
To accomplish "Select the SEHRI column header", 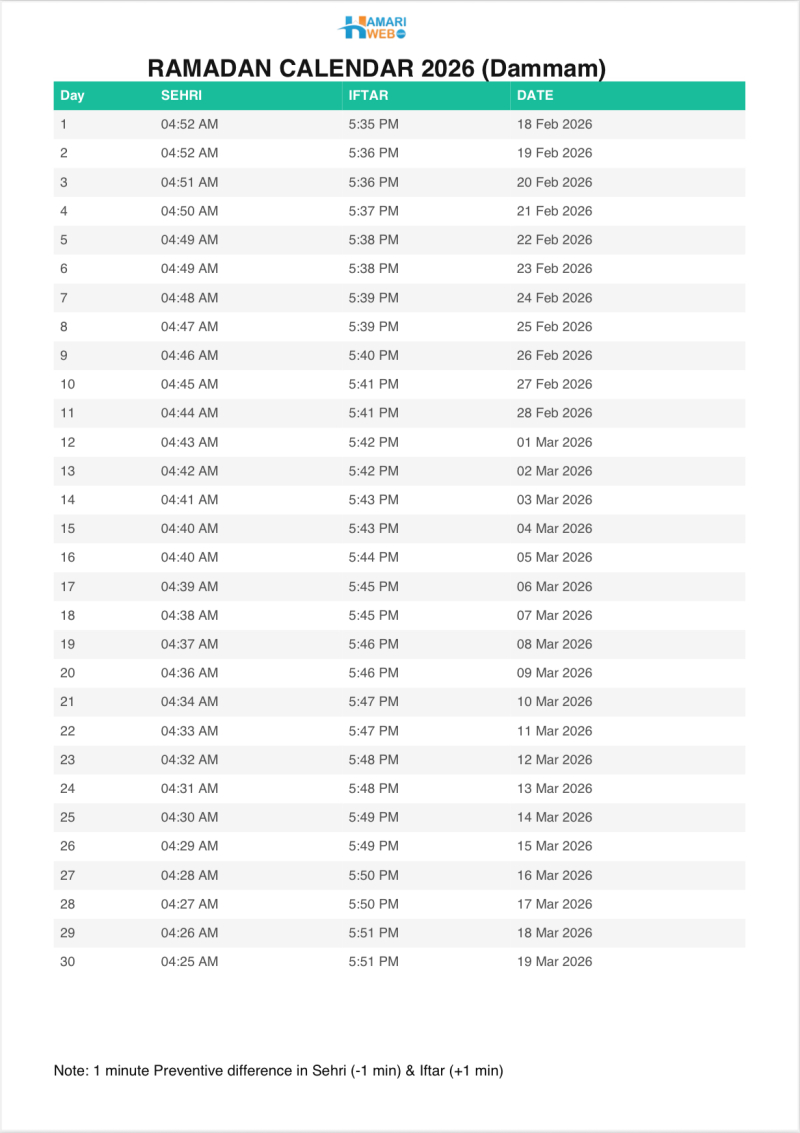I will click(182, 96).
